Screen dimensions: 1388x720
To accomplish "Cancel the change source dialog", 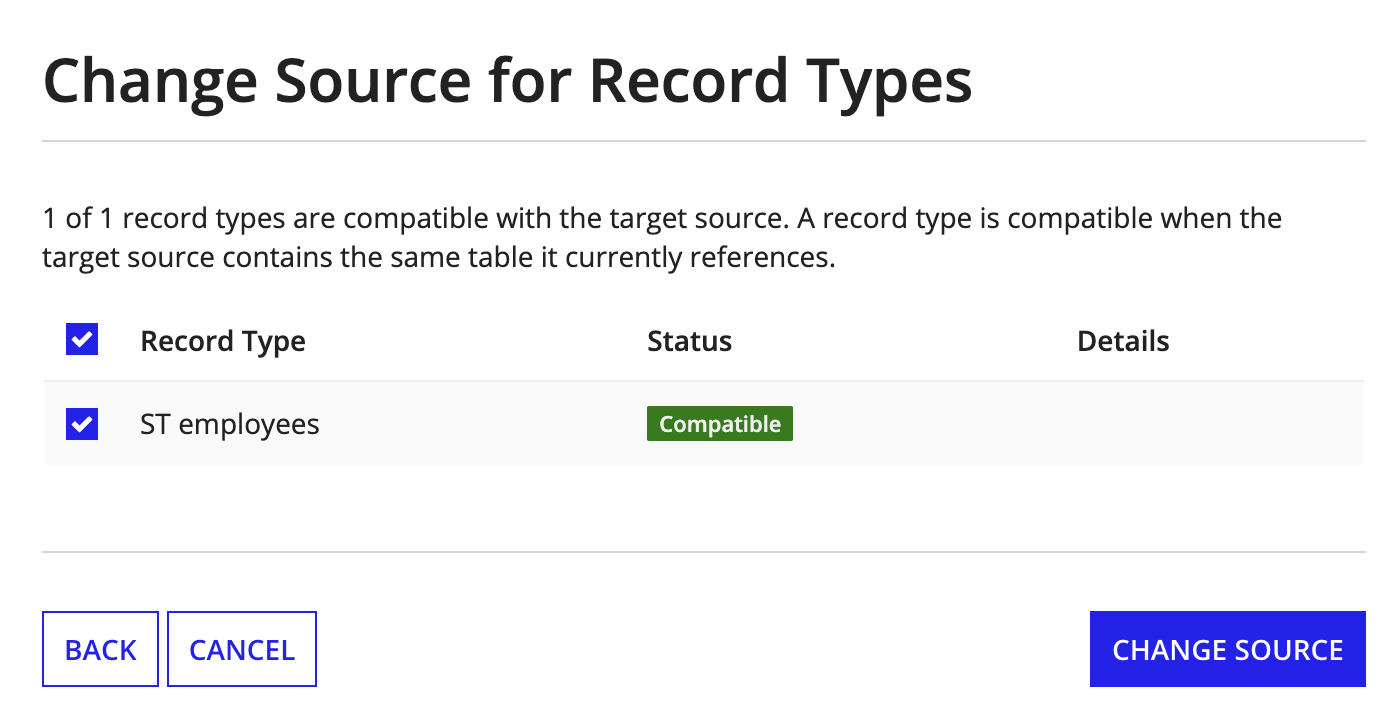I will coord(242,650).
